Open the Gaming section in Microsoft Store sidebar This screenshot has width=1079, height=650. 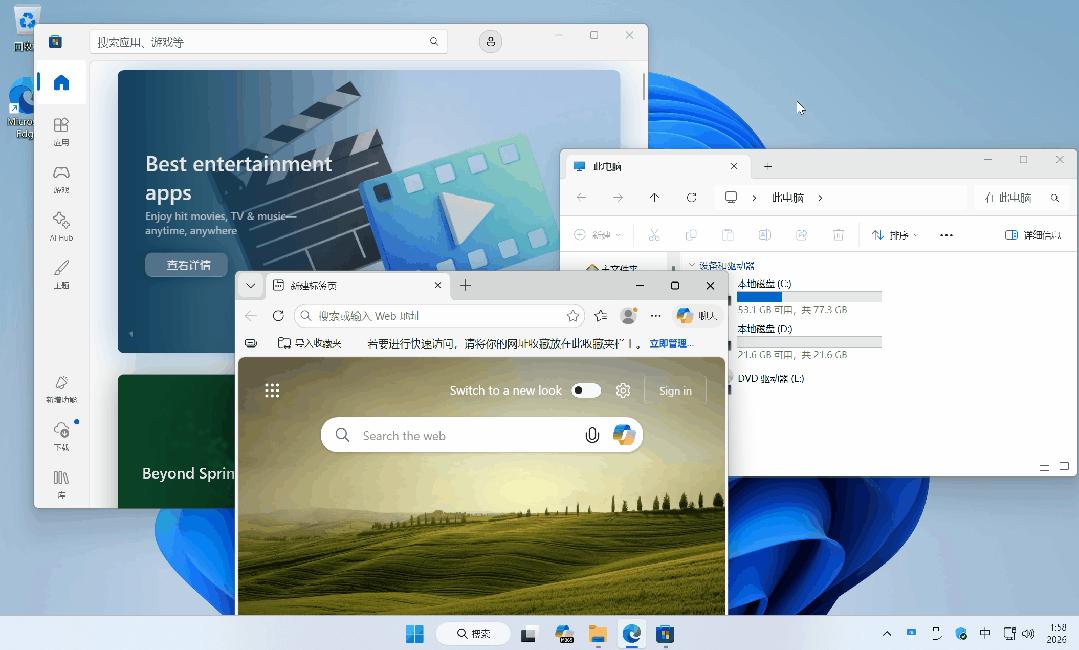coord(61,177)
